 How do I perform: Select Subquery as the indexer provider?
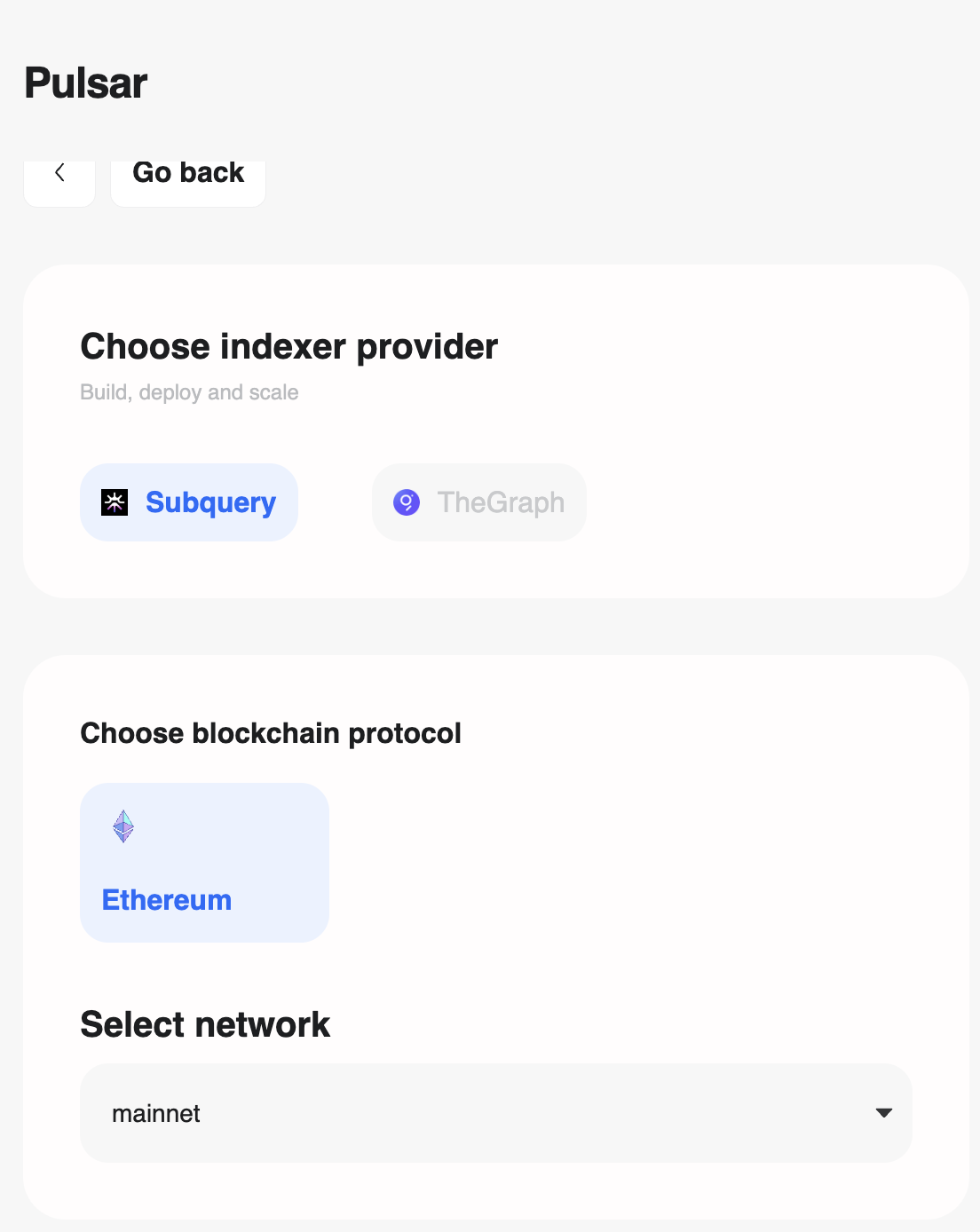189,501
